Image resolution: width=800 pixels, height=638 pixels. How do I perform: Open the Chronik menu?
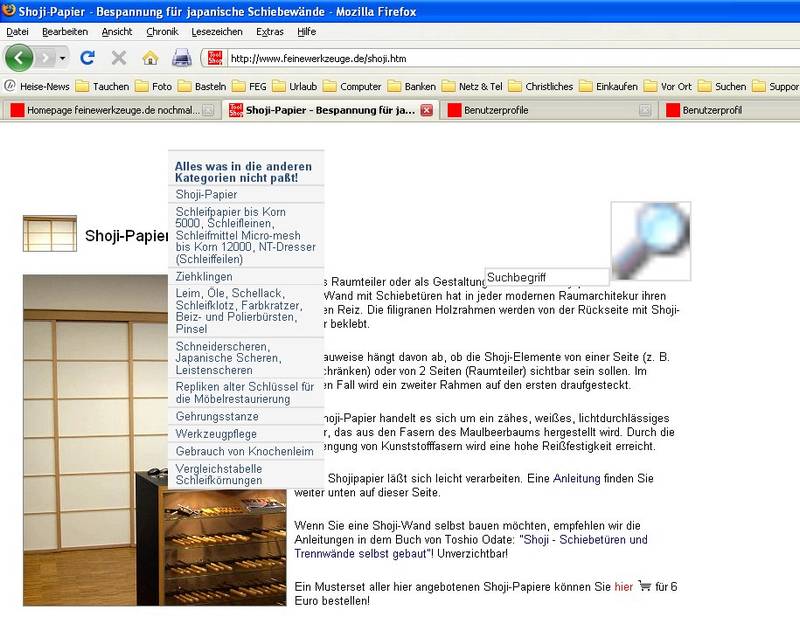tap(162, 32)
